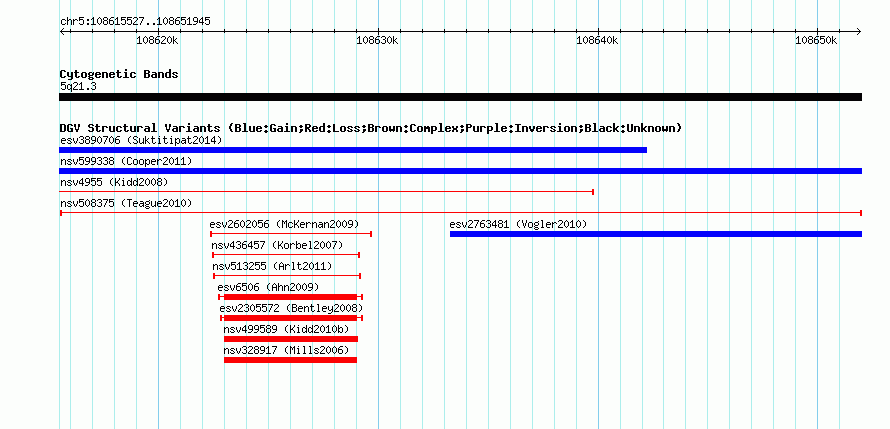Select the thick red esv6506 loss bar

point(291,297)
